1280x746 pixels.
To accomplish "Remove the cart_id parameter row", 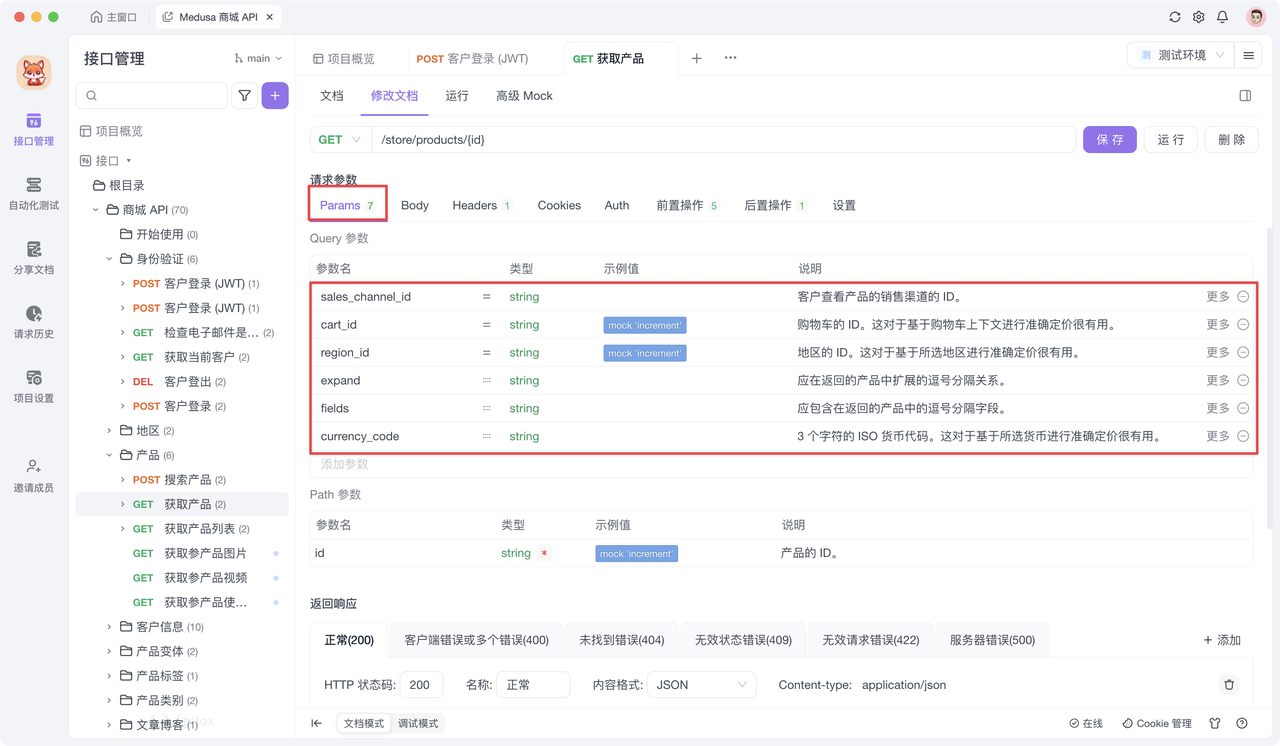I will [x=1243, y=325].
